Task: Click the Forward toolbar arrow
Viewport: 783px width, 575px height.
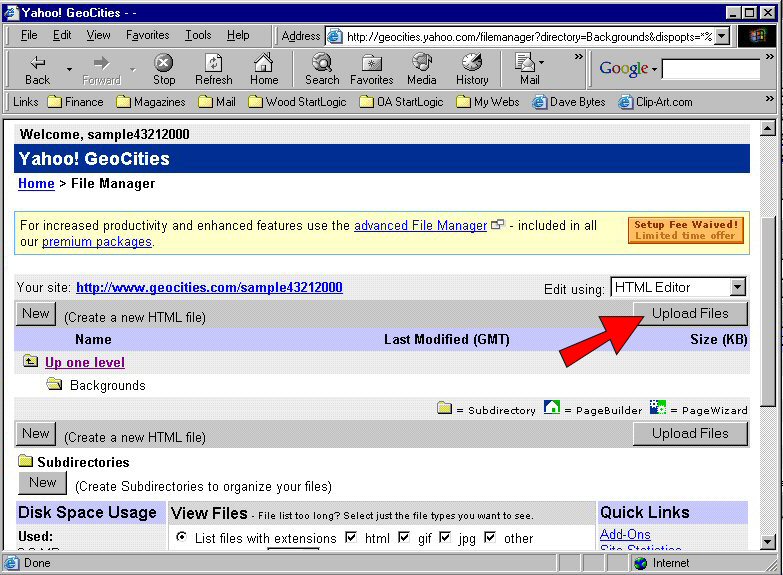Action: point(101,70)
